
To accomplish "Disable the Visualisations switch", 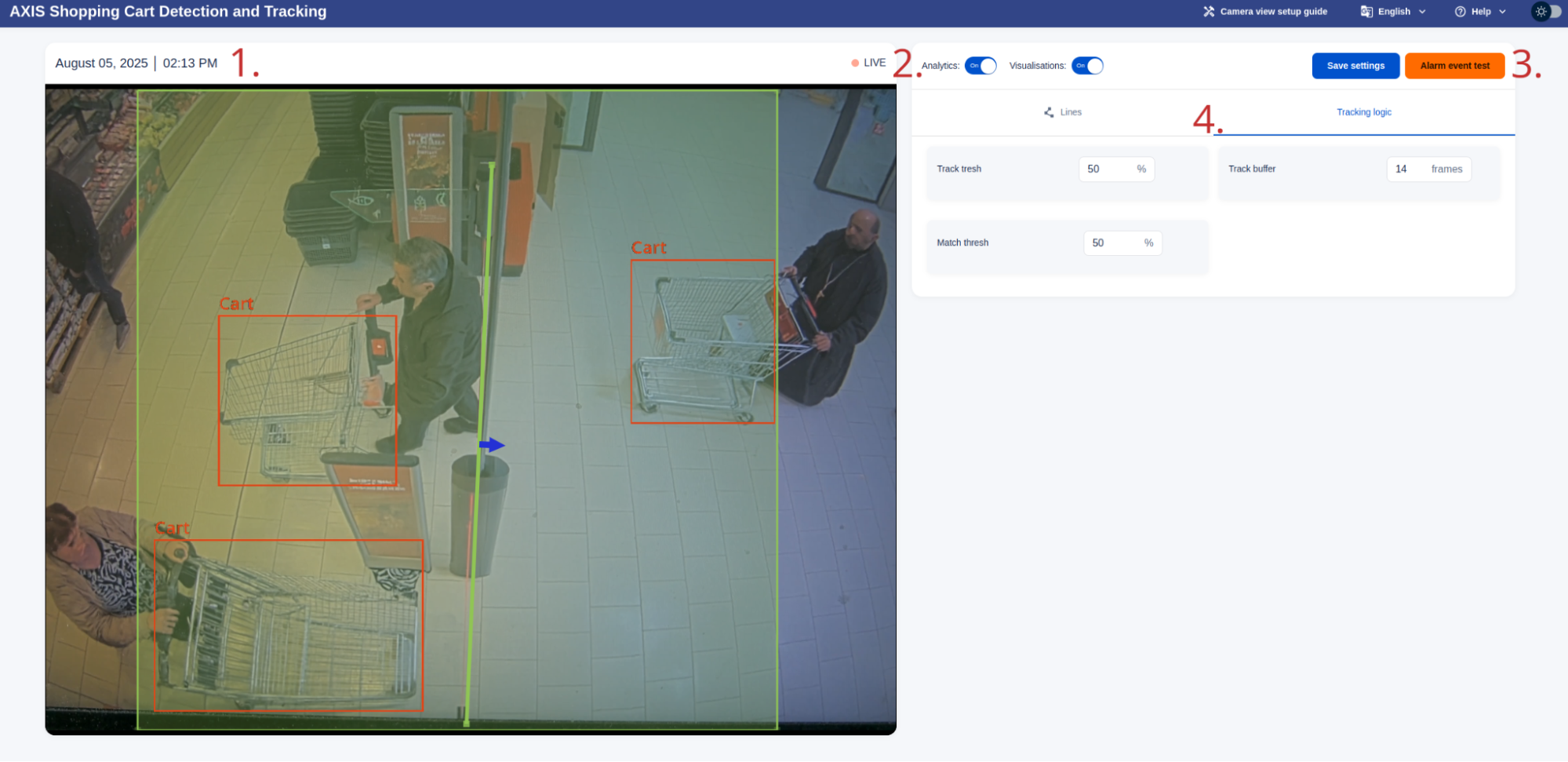I will point(1087,66).
